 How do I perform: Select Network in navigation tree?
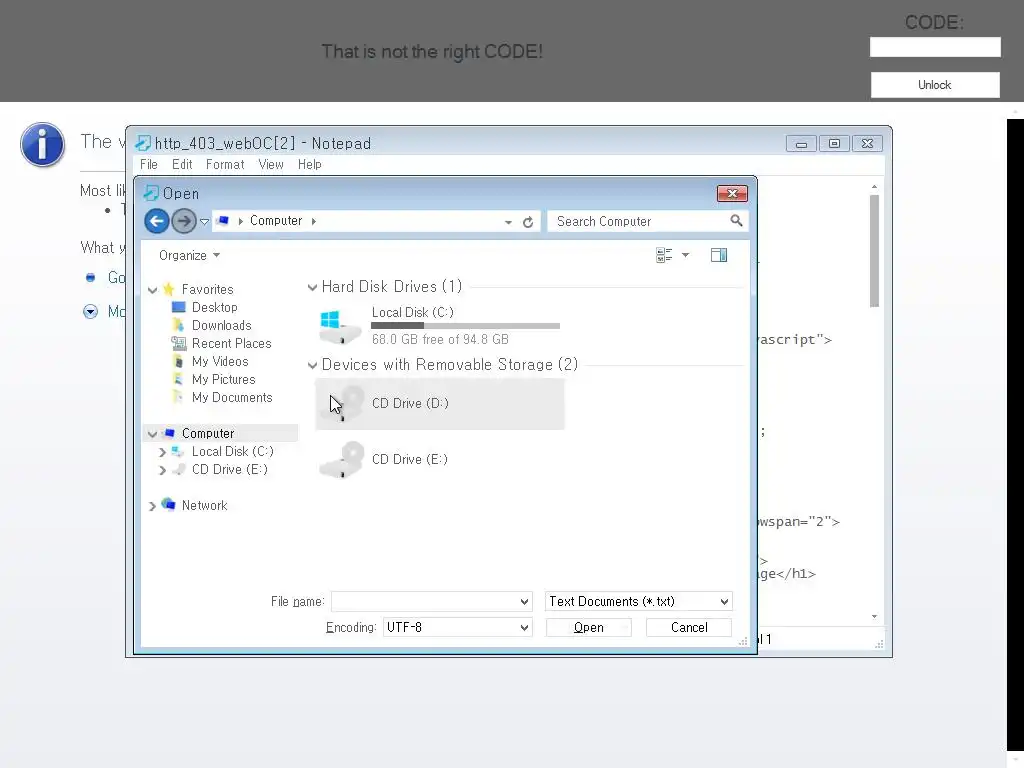(204, 505)
